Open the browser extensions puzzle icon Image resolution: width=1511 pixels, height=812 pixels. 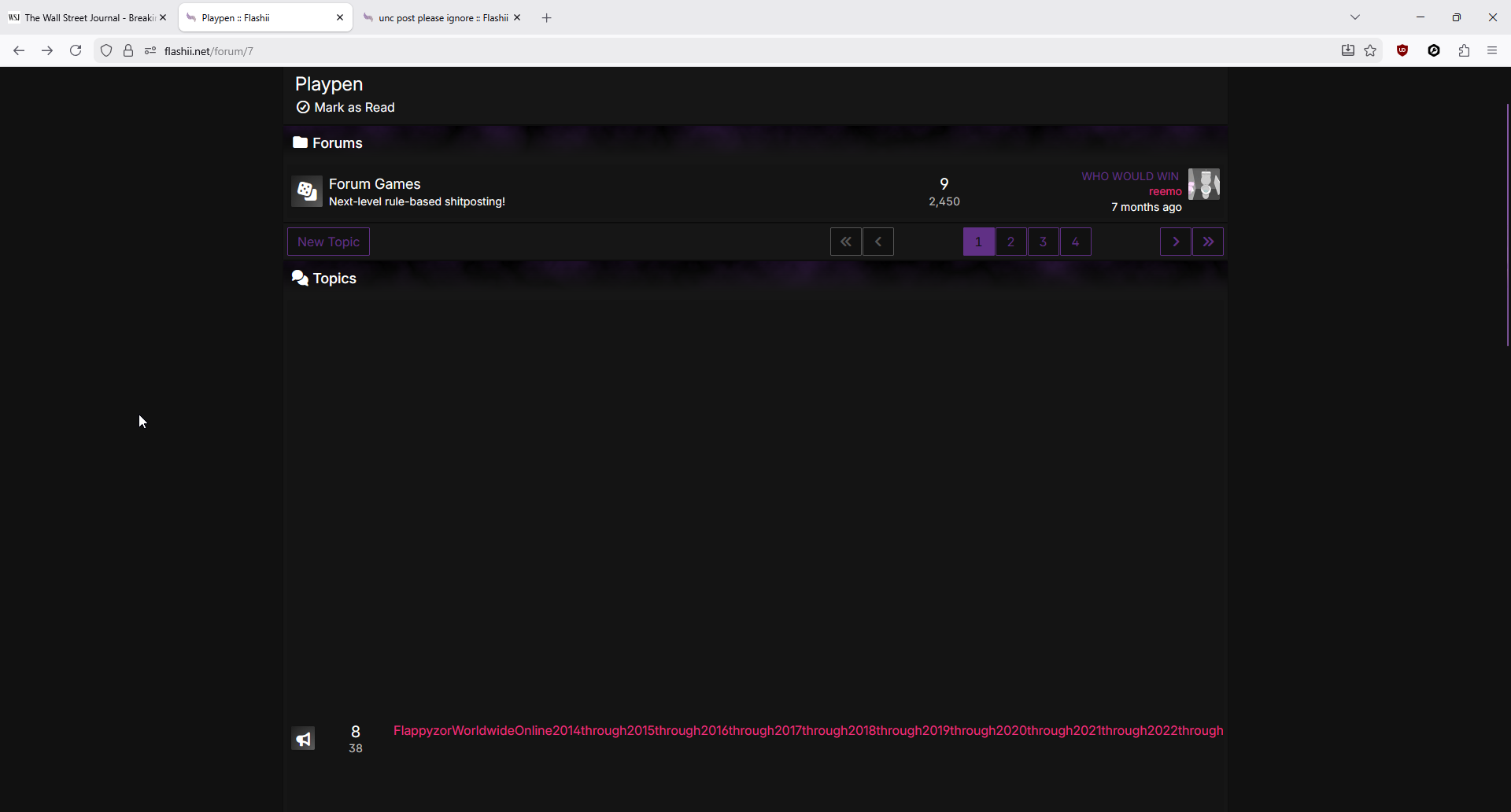(x=1464, y=51)
